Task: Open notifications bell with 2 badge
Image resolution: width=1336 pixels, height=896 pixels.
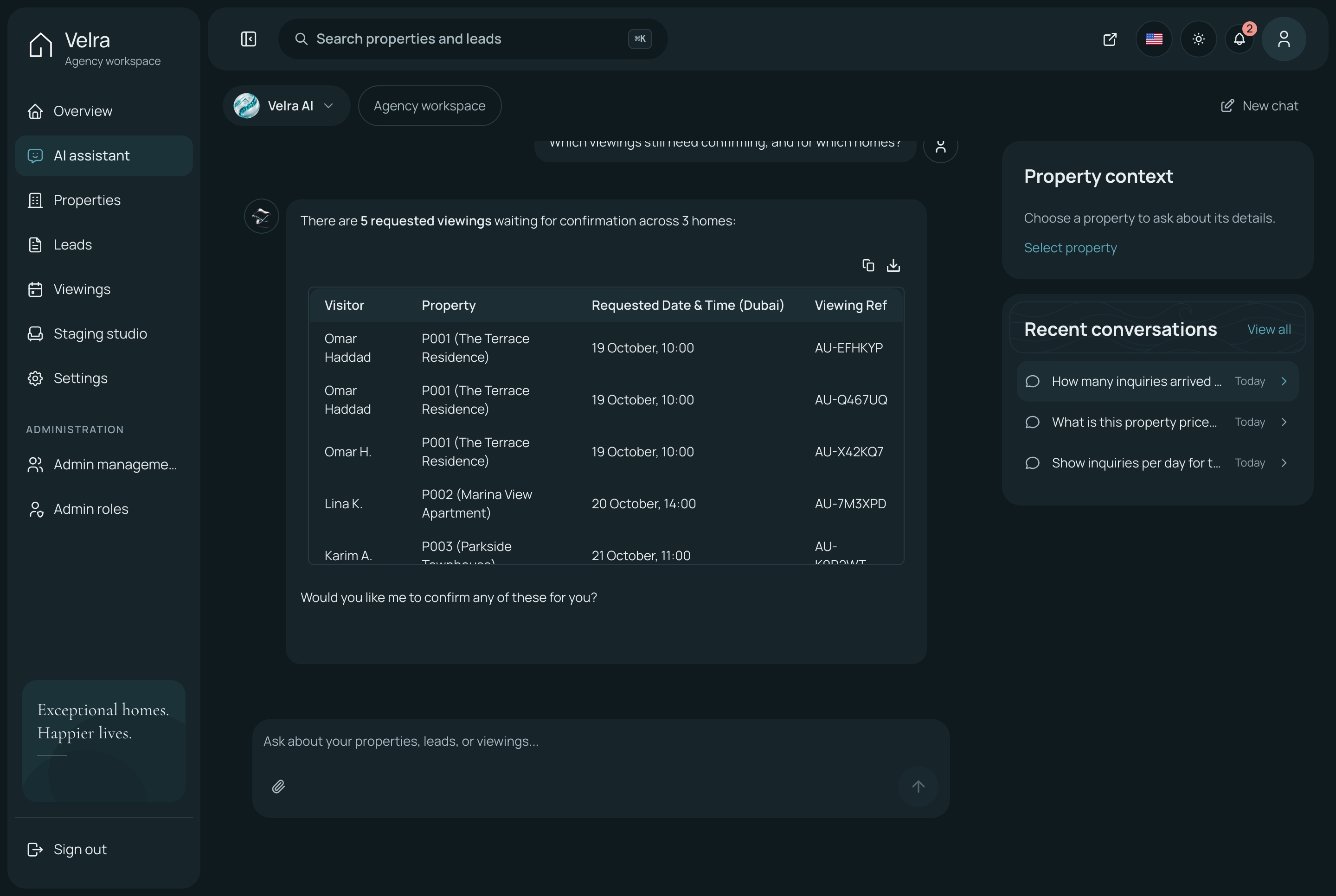Action: (x=1240, y=39)
